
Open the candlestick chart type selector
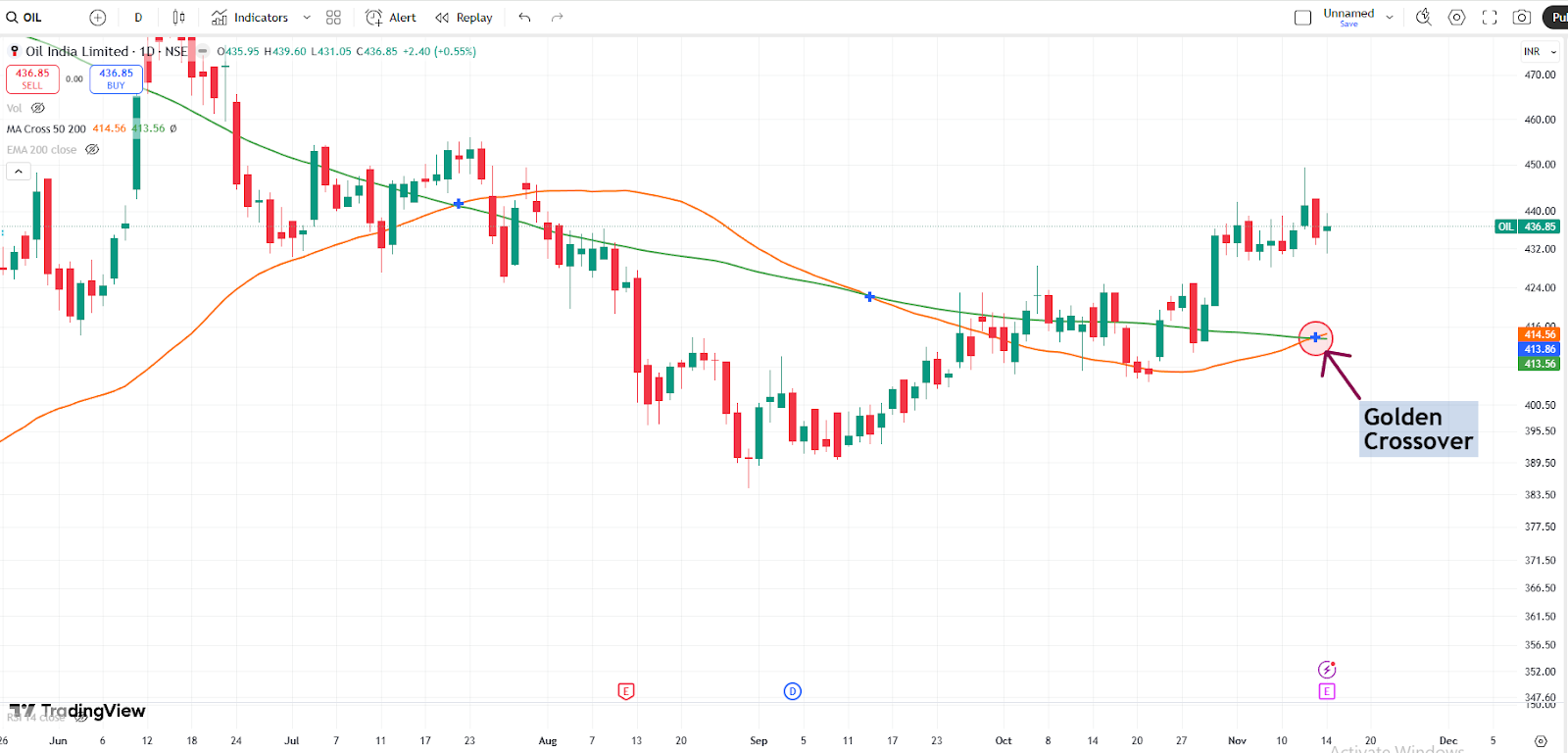pos(178,18)
